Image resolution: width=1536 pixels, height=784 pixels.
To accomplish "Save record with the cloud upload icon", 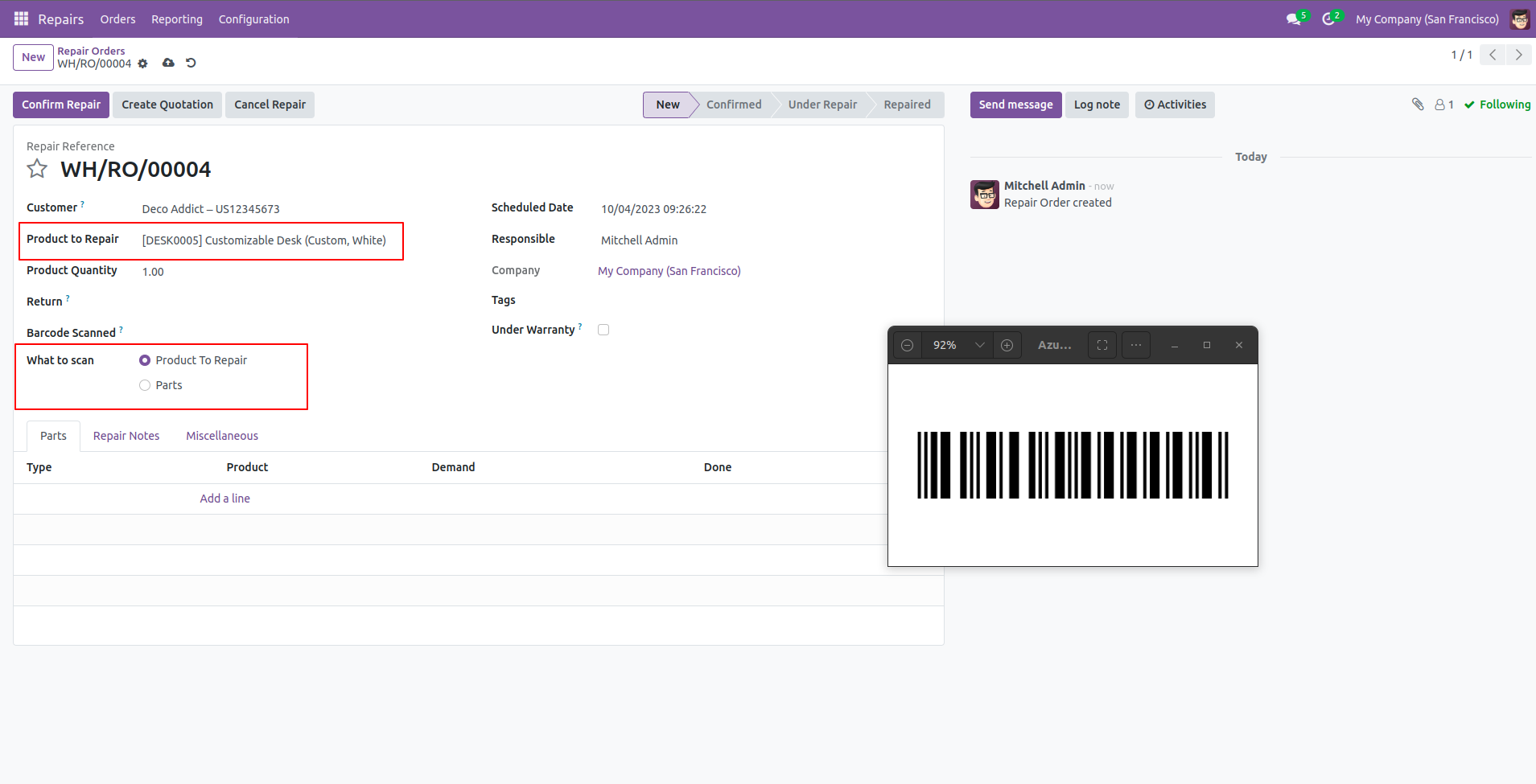I will (168, 63).
